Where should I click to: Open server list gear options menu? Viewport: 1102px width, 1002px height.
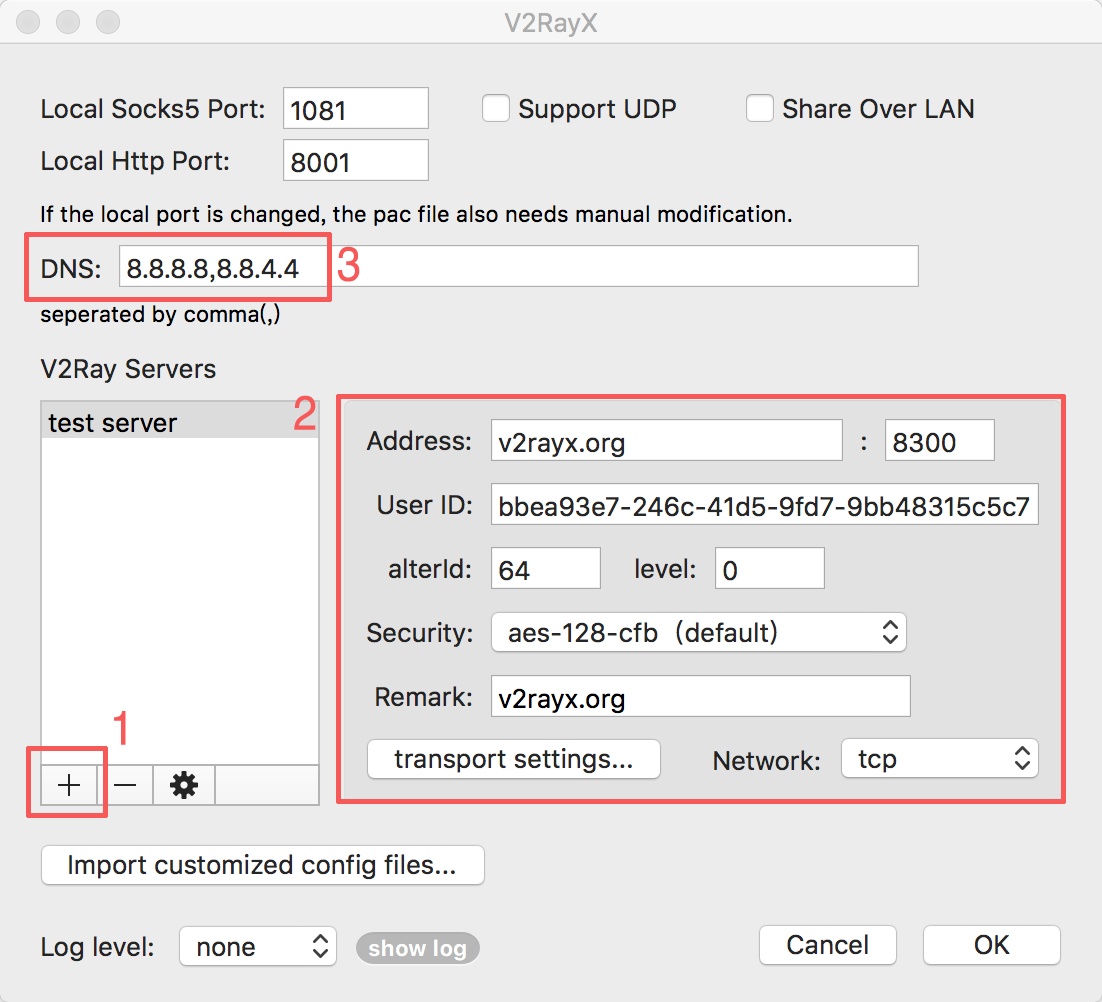click(x=183, y=785)
